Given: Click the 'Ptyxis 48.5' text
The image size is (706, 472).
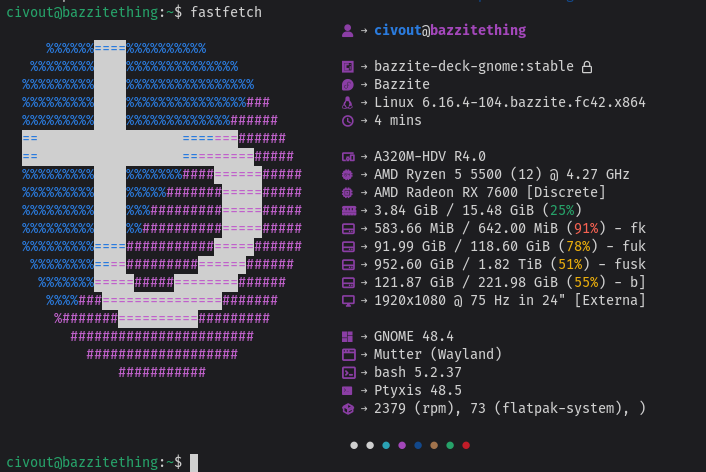Looking at the screenshot, I should 418,390.
